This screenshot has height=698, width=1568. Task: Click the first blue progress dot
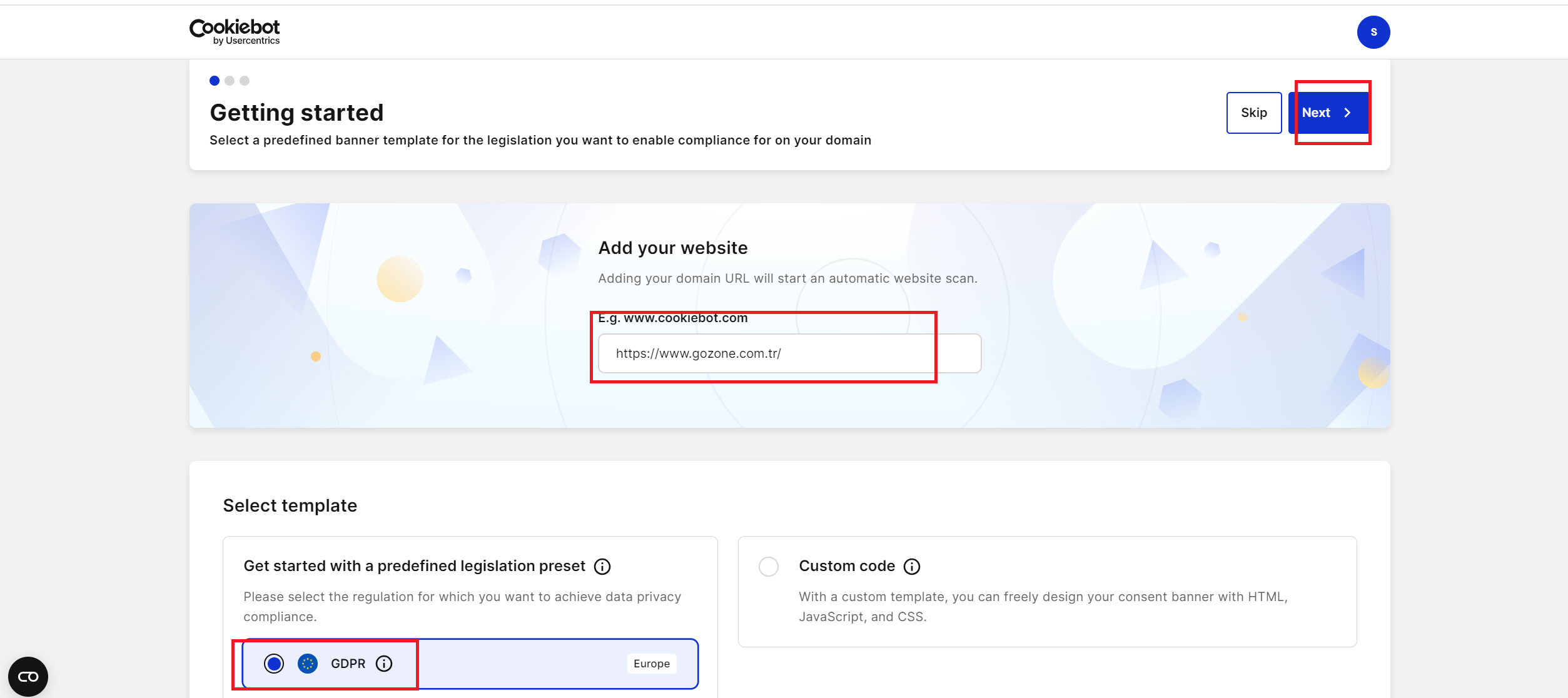click(215, 81)
